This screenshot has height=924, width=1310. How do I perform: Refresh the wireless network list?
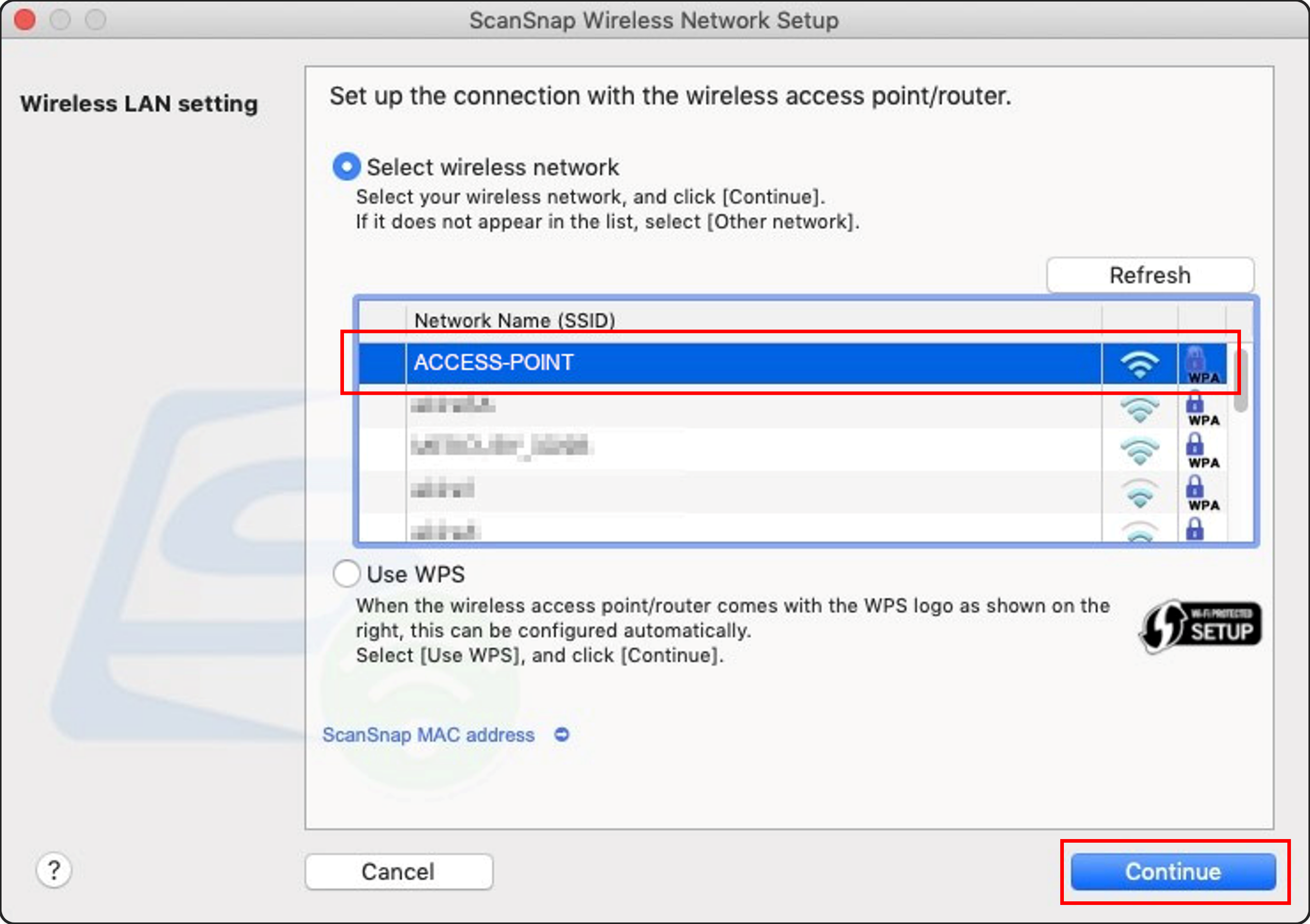tap(1150, 275)
